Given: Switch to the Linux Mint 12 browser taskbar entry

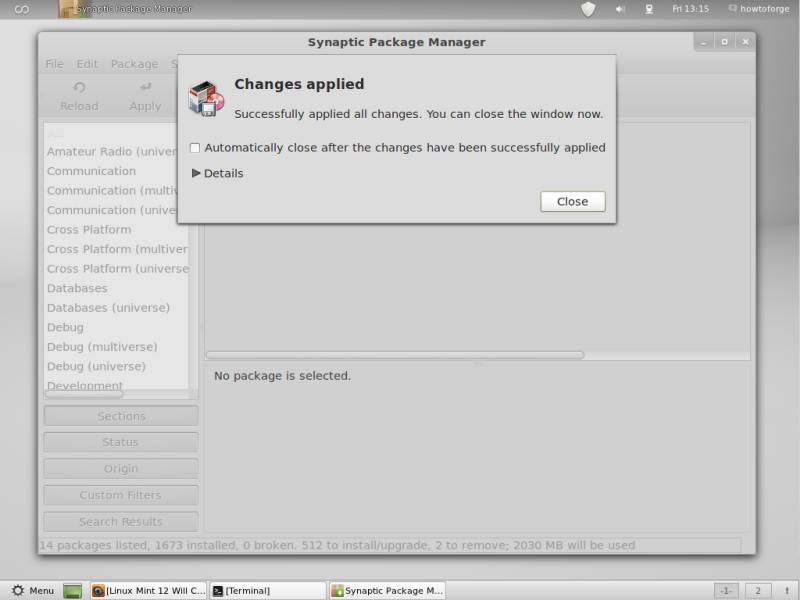Looking at the screenshot, I should click(x=148, y=591).
